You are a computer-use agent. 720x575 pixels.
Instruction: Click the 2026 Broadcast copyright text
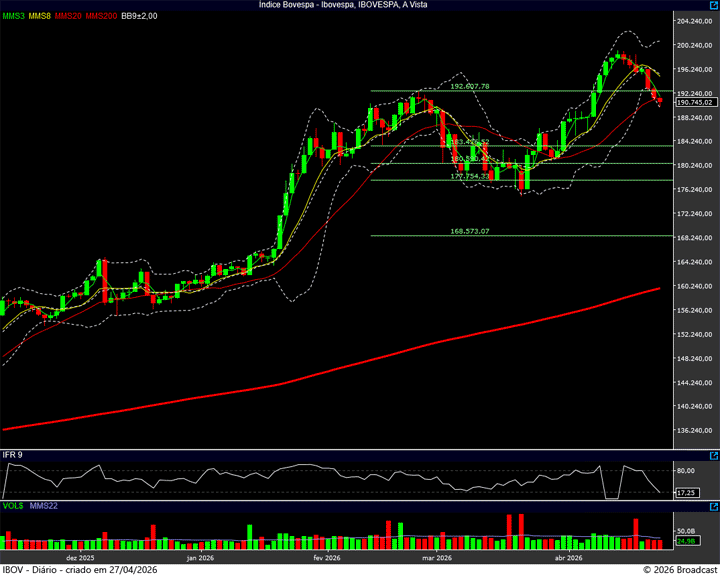tap(679, 569)
